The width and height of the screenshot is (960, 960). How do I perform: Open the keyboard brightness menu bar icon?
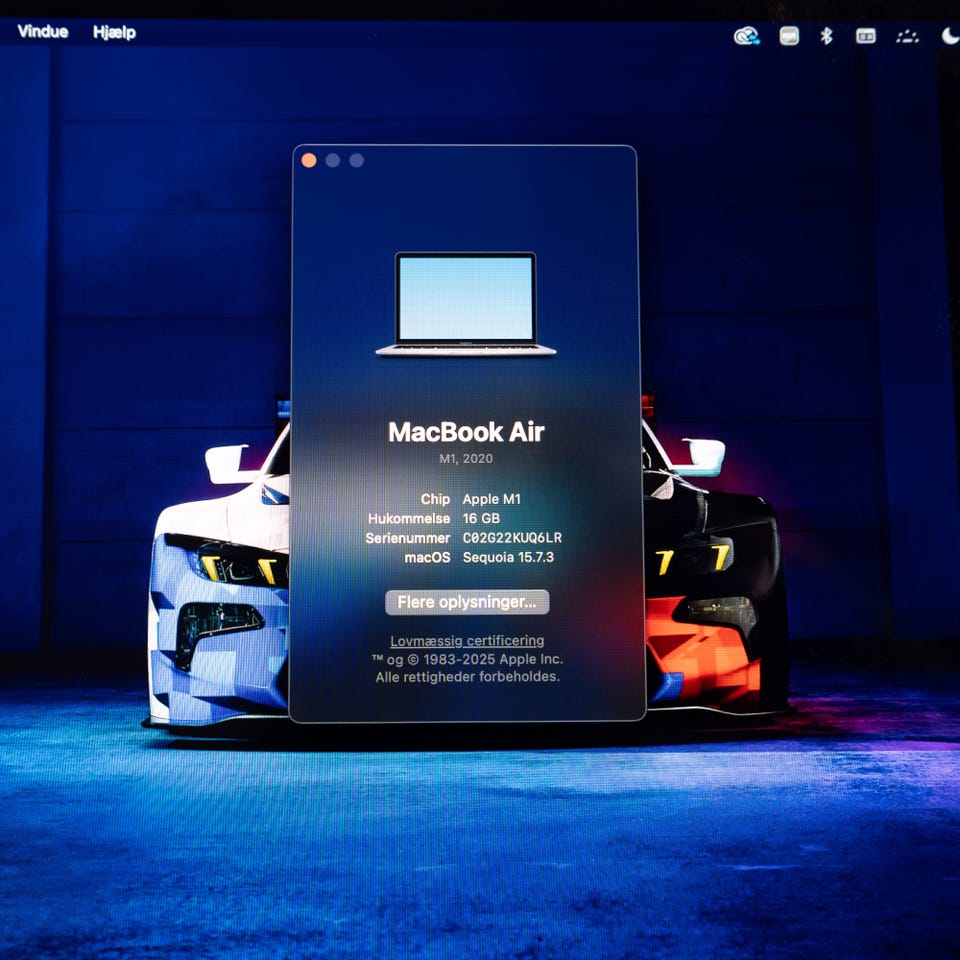907,37
